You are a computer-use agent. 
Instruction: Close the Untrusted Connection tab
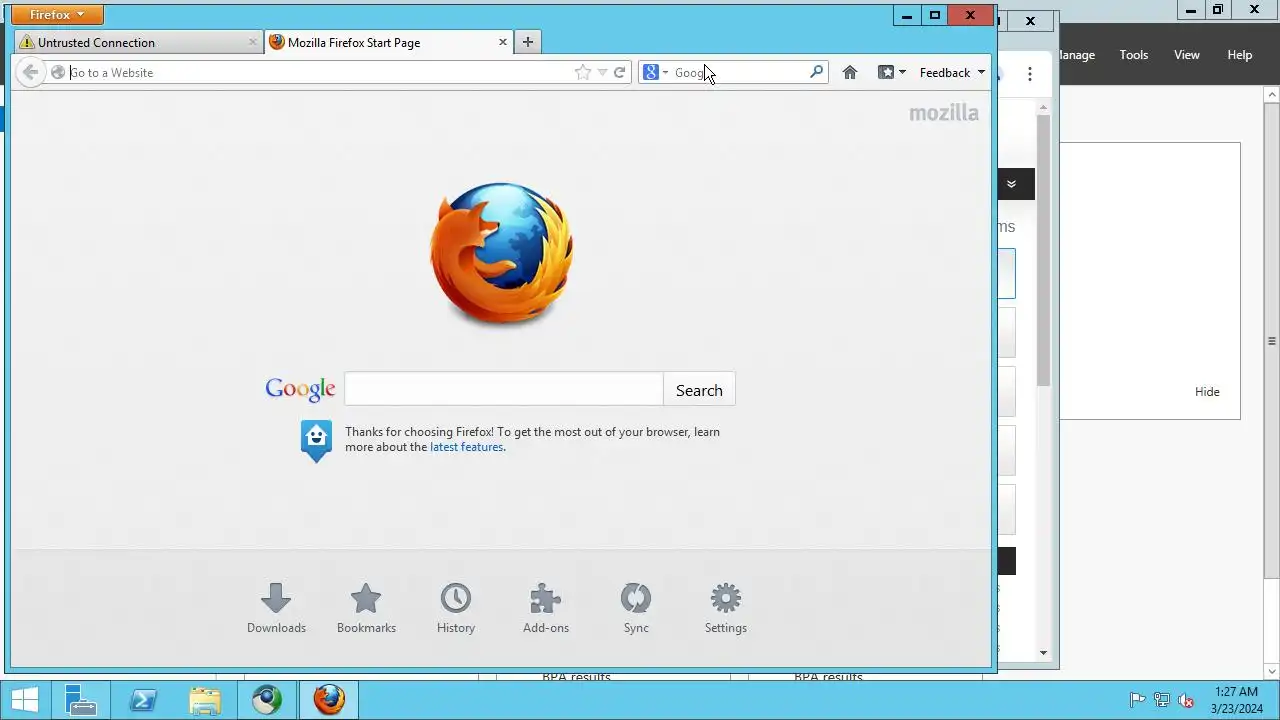[x=253, y=42]
